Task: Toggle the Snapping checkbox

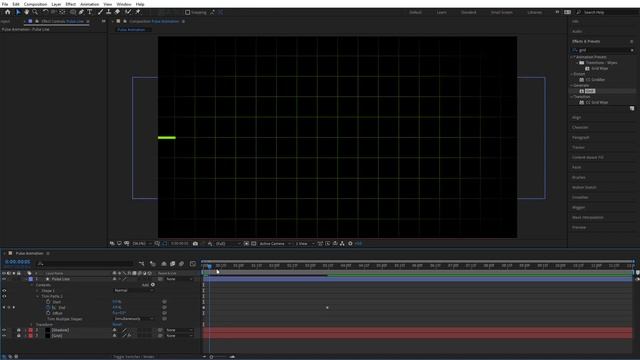Action: click(x=188, y=12)
